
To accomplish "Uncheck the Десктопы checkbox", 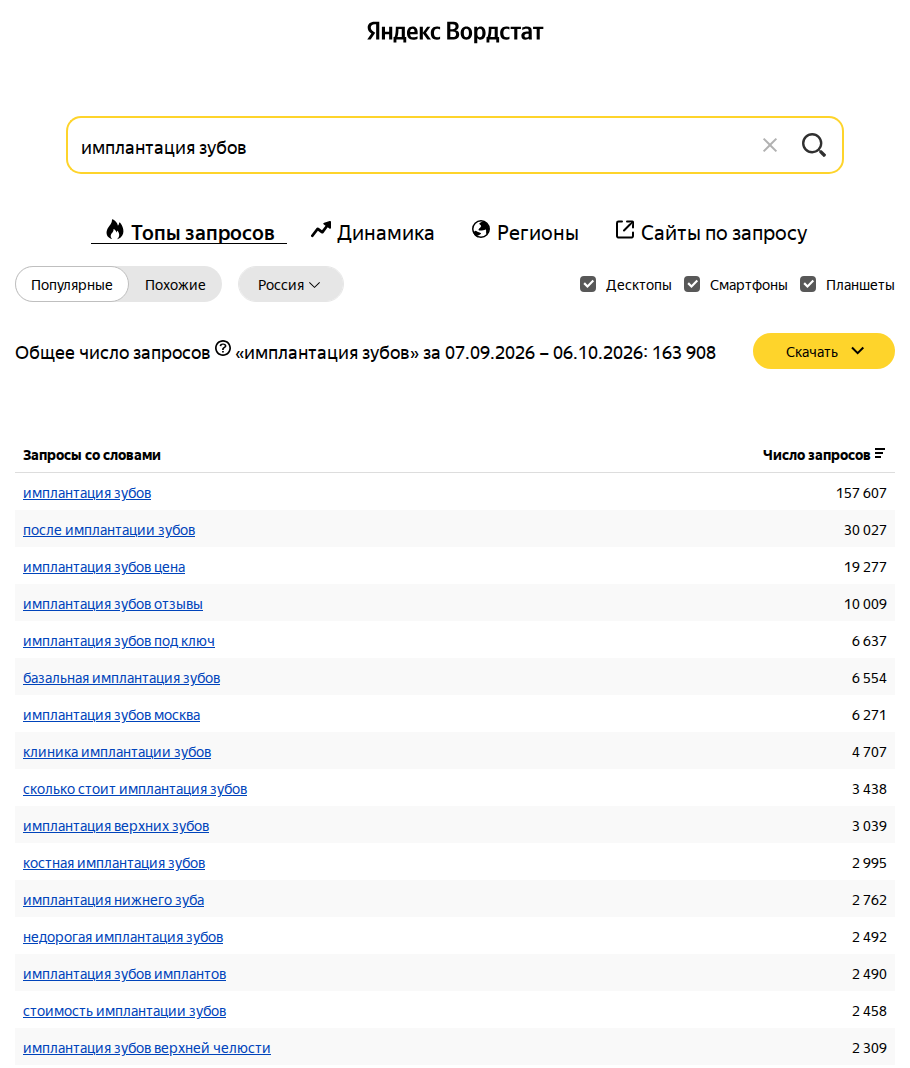I will coord(588,284).
